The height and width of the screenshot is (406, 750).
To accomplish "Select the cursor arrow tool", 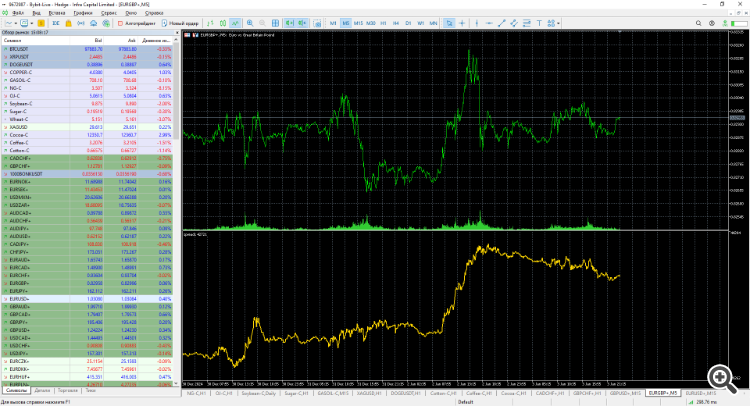I will pos(449,23).
